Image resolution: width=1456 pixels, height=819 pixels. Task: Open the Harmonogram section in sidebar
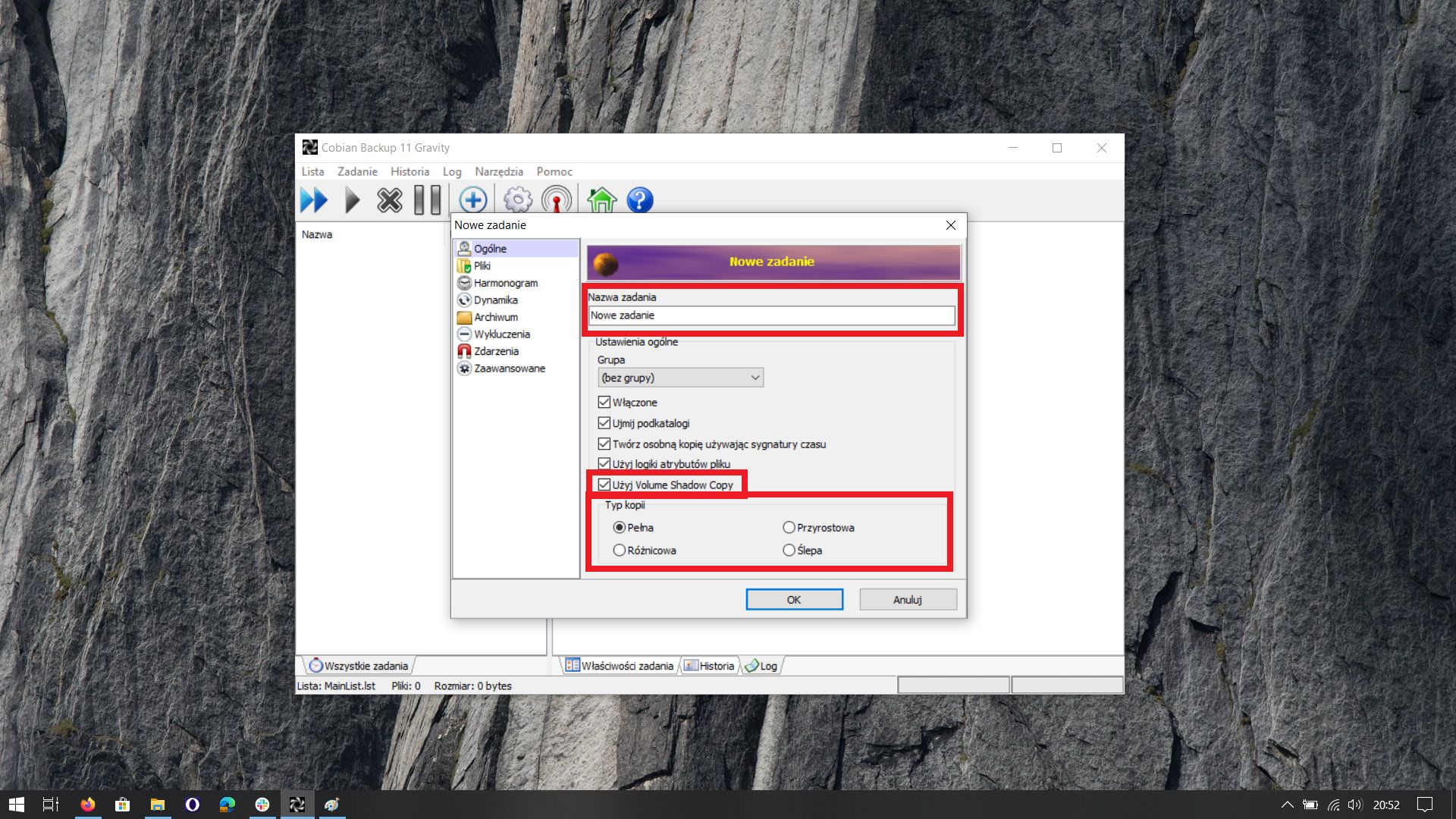click(x=505, y=283)
